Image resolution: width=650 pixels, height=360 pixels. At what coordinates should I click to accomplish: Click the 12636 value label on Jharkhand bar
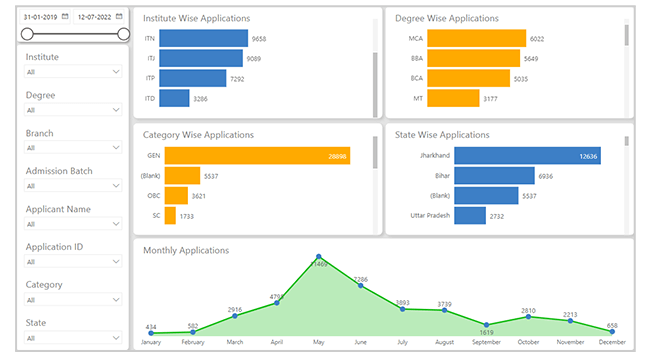pyautogui.click(x=588, y=156)
